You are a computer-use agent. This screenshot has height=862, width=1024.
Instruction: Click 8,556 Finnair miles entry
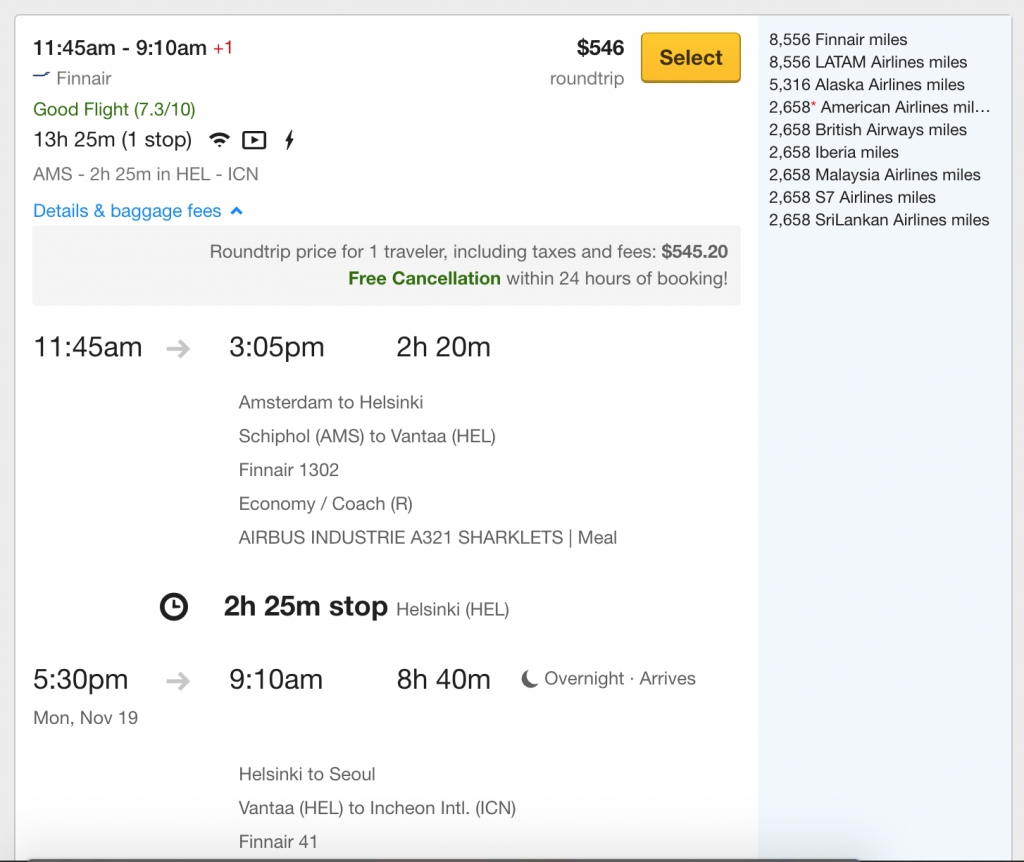pos(838,40)
